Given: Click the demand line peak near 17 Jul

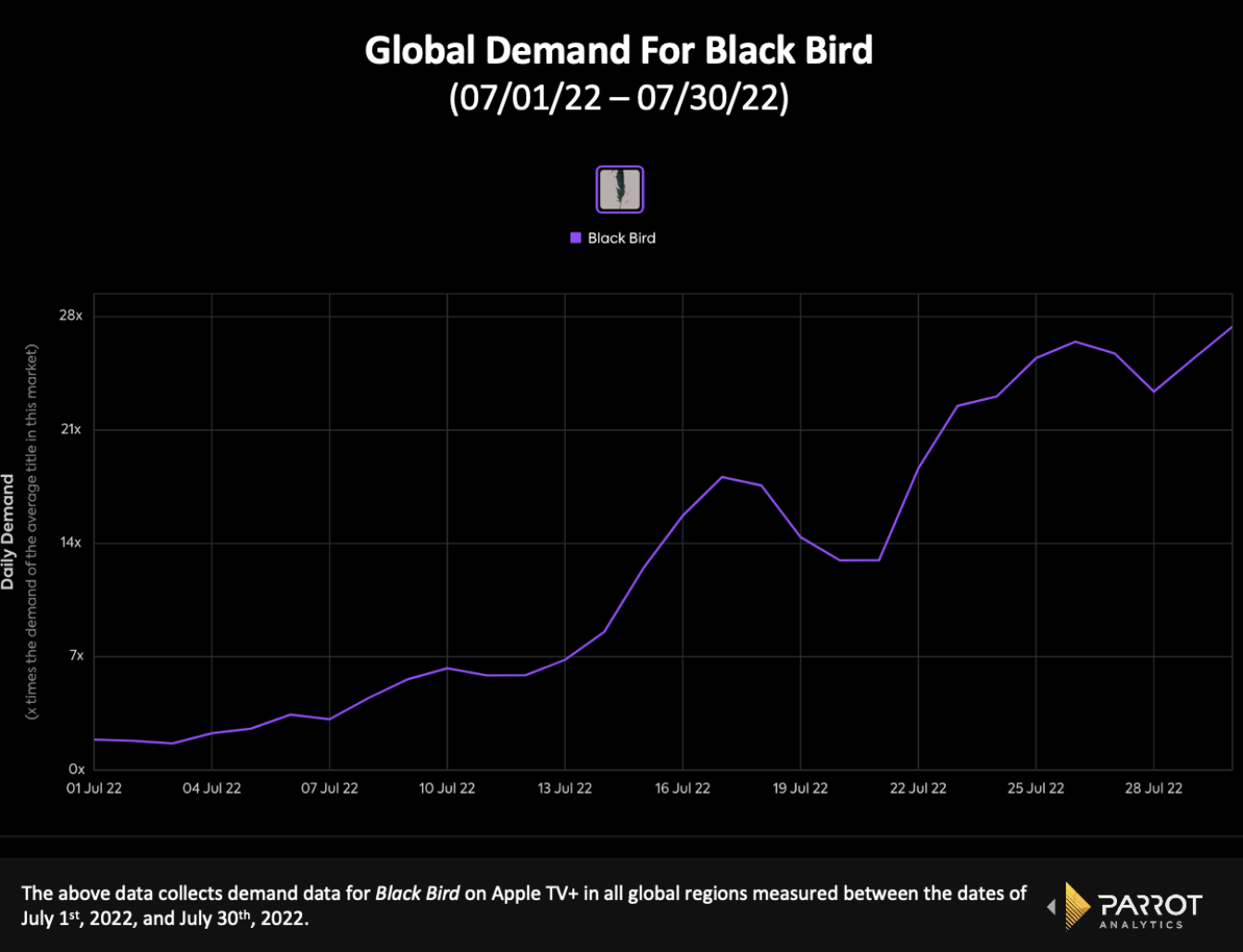Looking at the screenshot, I should (x=722, y=477).
